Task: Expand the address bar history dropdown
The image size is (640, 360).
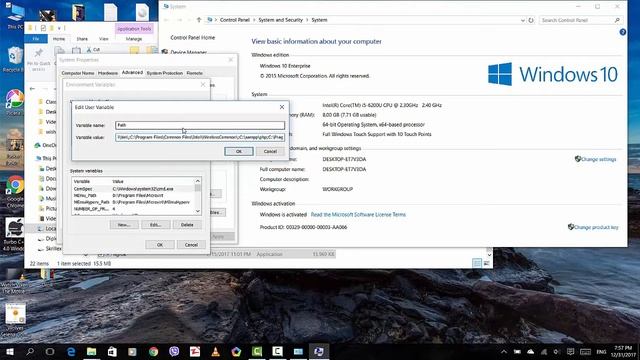Action: (522, 20)
